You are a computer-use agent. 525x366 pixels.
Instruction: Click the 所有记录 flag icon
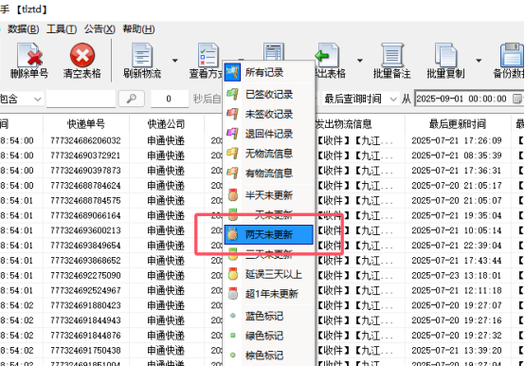(233, 72)
